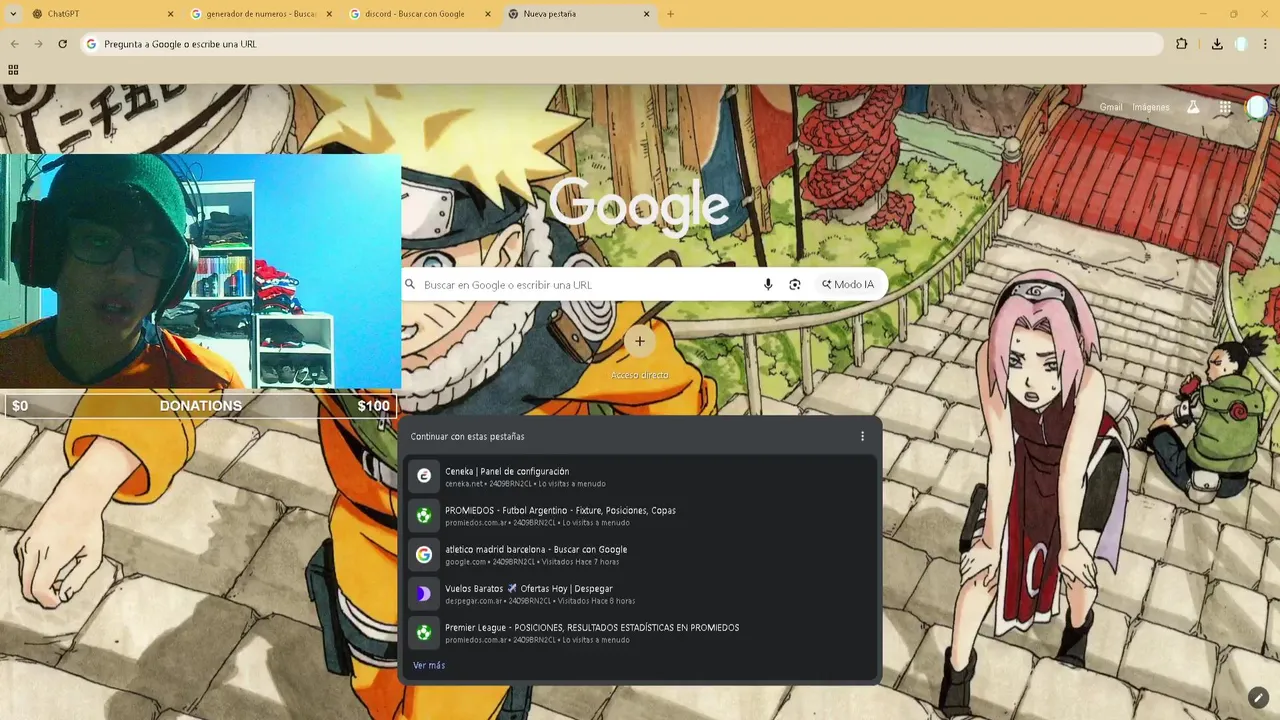Image resolution: width=1280 pixels, height=720 pixels.
Task: Click the Google search box
Action: pos(644,284)
